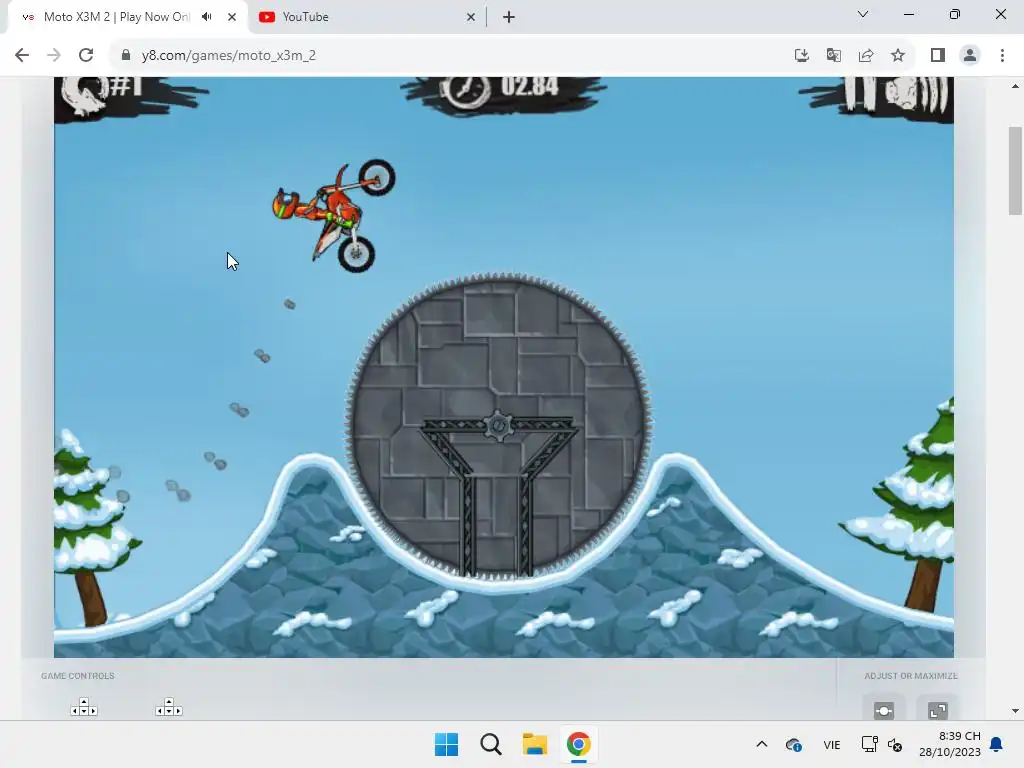This screenshot has height=768, width=1024.
Task: Open File Explorer from the taskbar
Action: pyautogui.click(x=535, y=744)
